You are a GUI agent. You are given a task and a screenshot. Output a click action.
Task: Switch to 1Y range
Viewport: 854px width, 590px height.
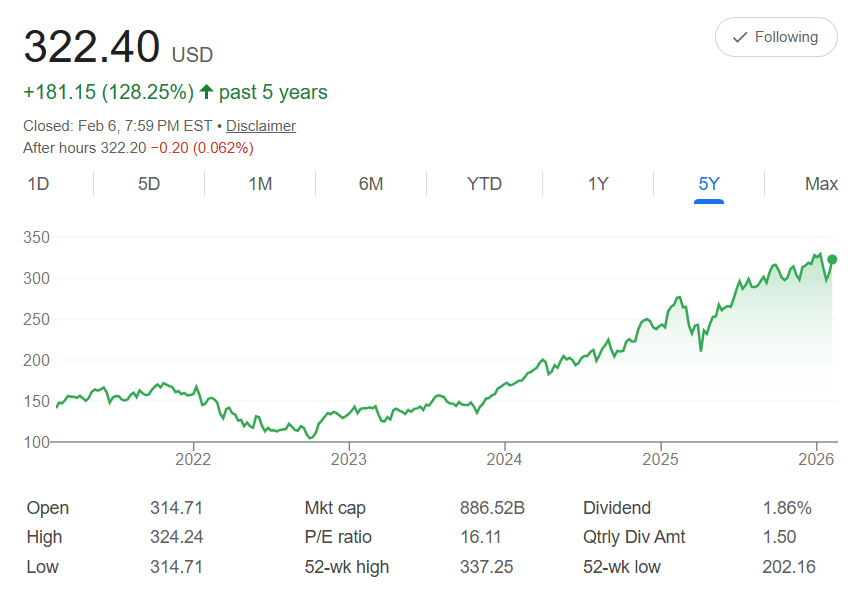point(598,184)
